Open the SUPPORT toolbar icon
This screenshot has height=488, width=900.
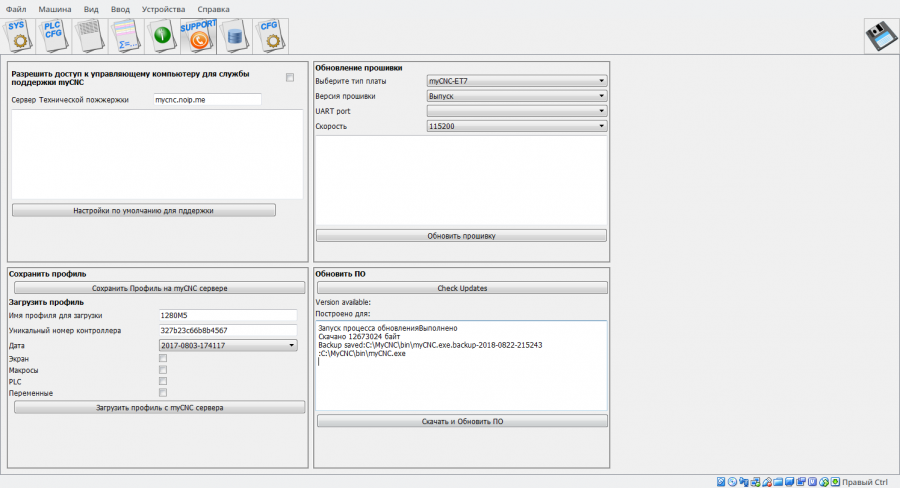tap(198, 36)
